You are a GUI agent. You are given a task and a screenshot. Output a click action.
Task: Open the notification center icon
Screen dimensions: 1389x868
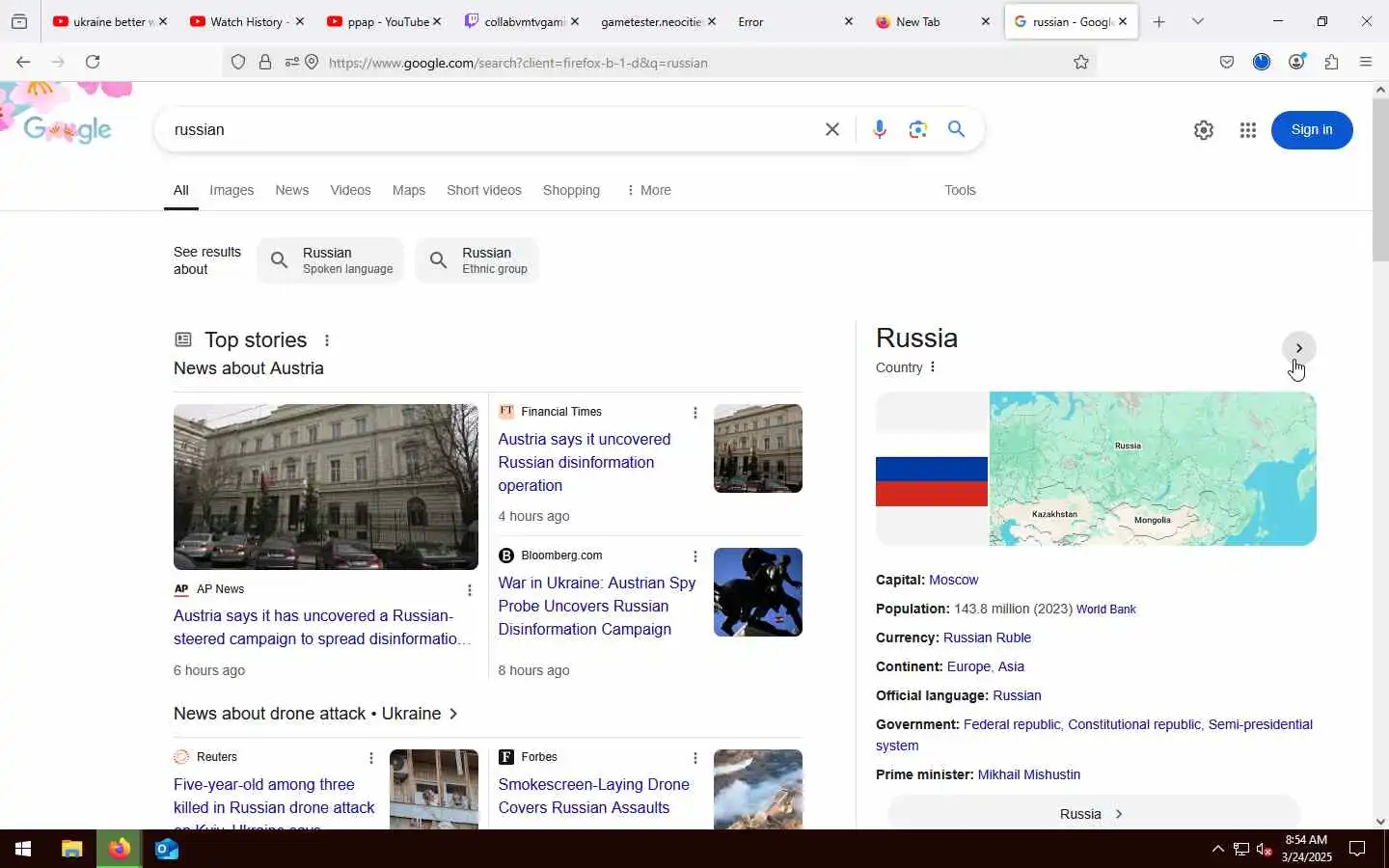(x=1357, y=849)
